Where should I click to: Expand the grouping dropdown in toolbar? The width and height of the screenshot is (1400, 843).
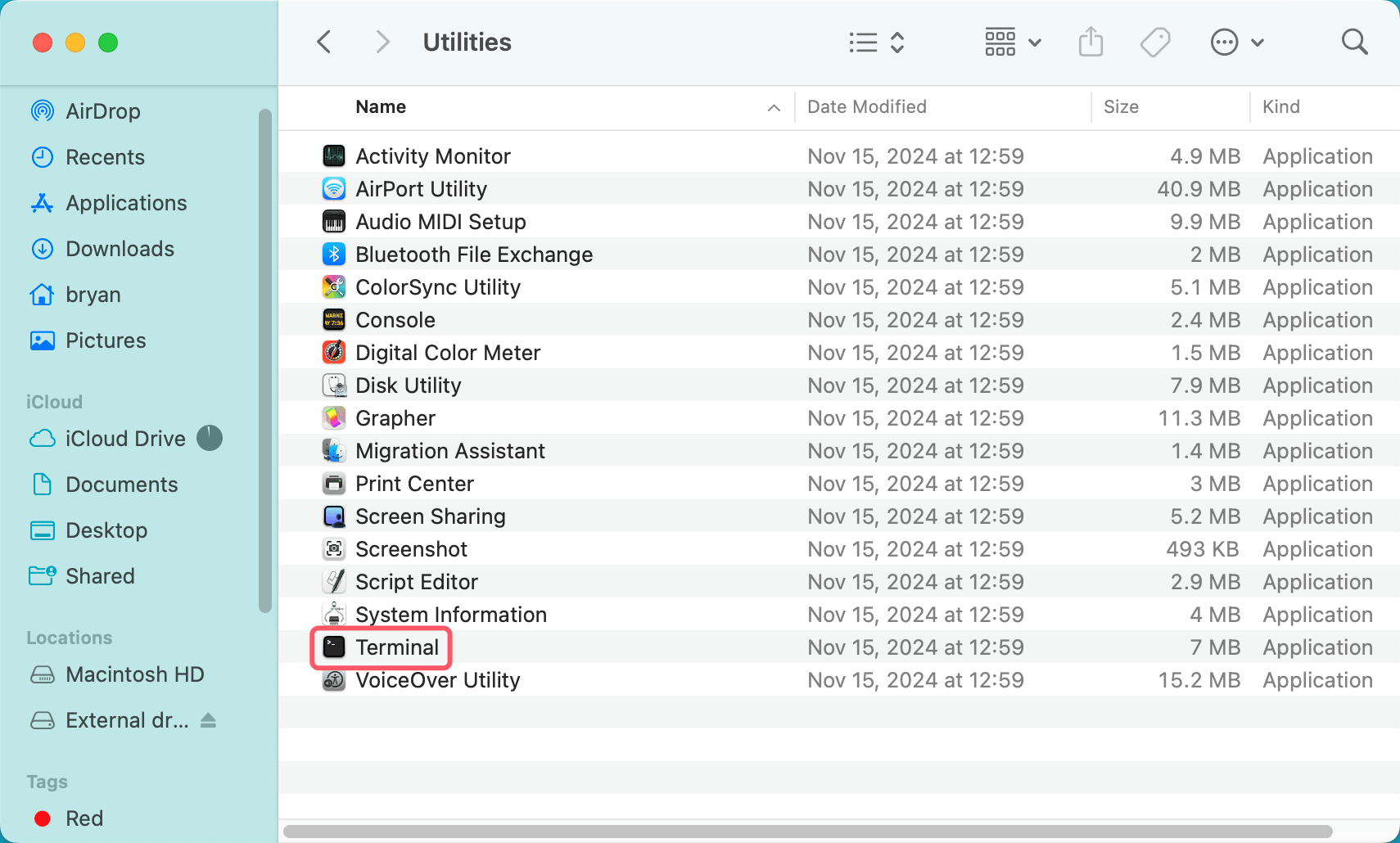coord(1035,42)
